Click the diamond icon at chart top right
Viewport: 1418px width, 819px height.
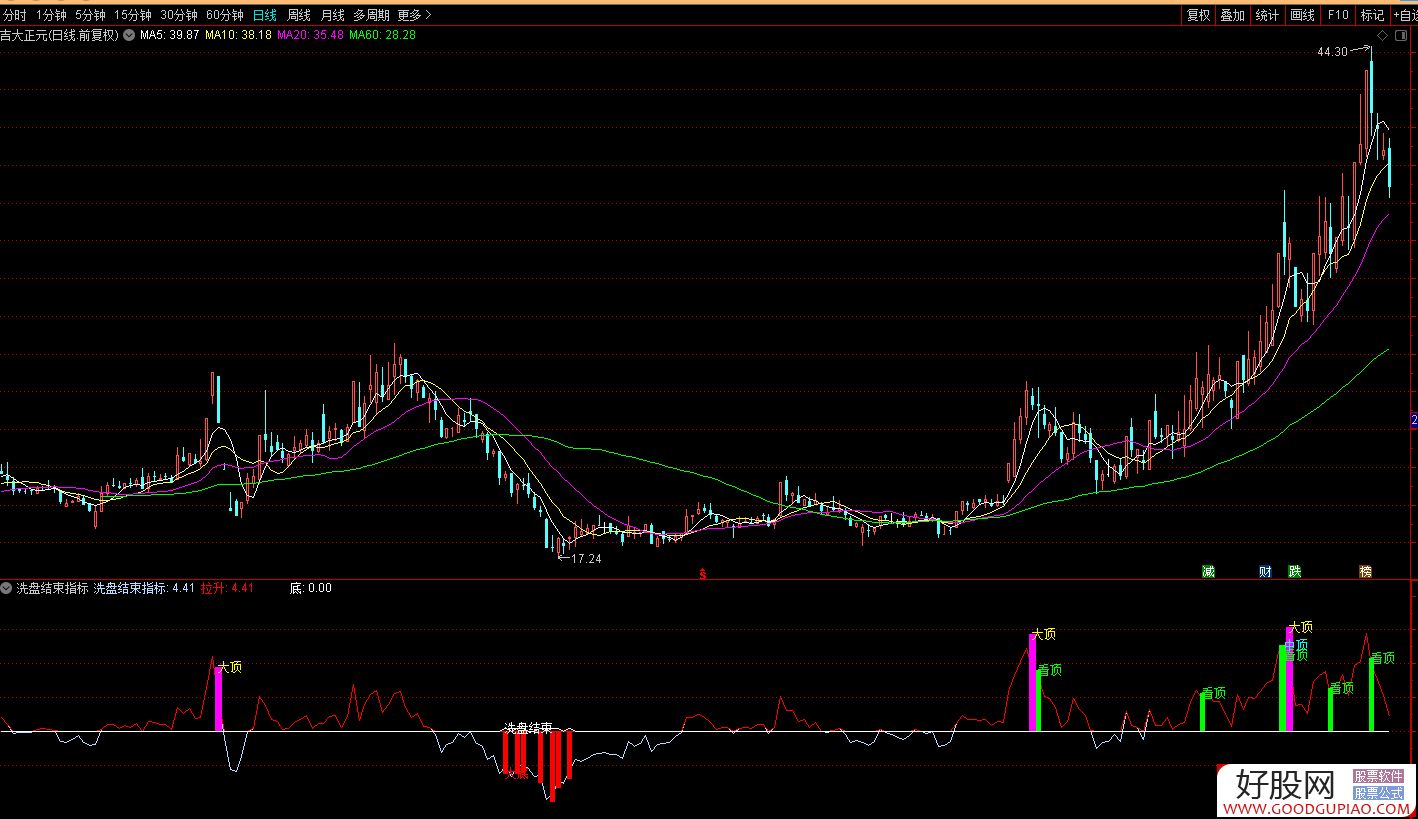(x=1382, y=35)
